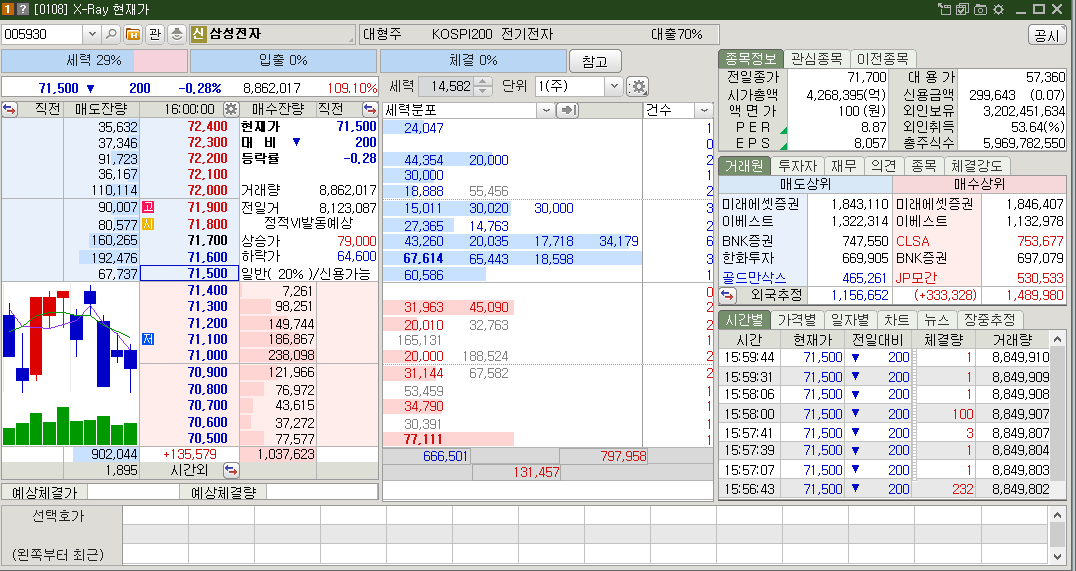Switch to the 이전종목 tab
Image resolution: width=1076 pixels, height=571 pixels.
coord(882,59)
